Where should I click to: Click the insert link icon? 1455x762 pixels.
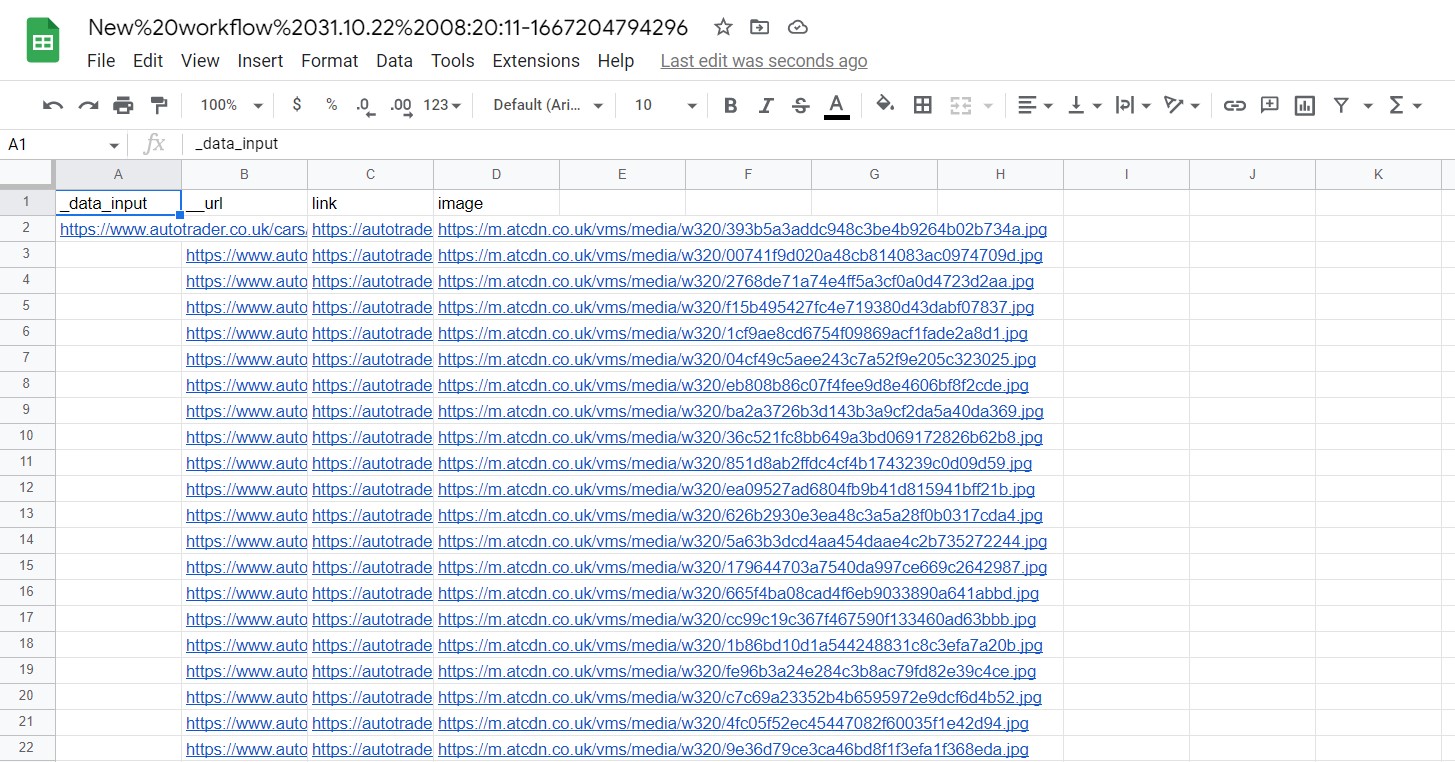click(1235, 105)
